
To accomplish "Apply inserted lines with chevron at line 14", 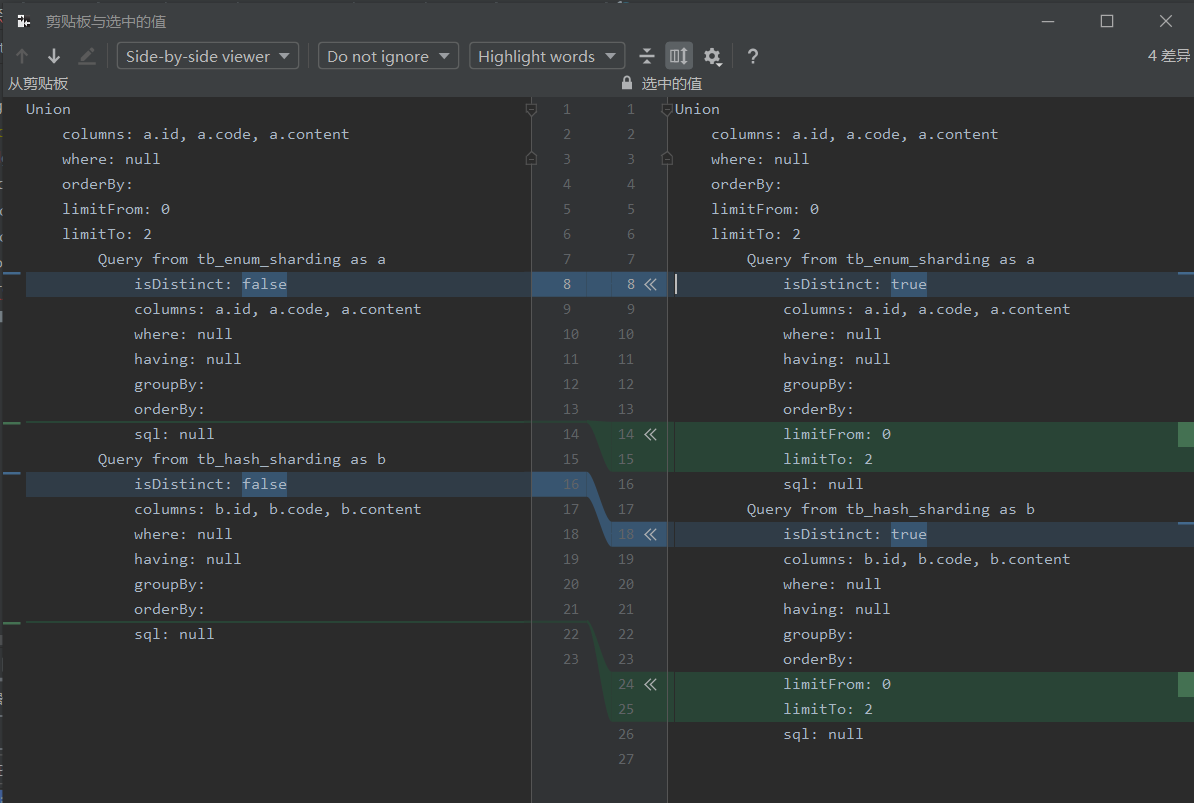I will click(650, 434).
